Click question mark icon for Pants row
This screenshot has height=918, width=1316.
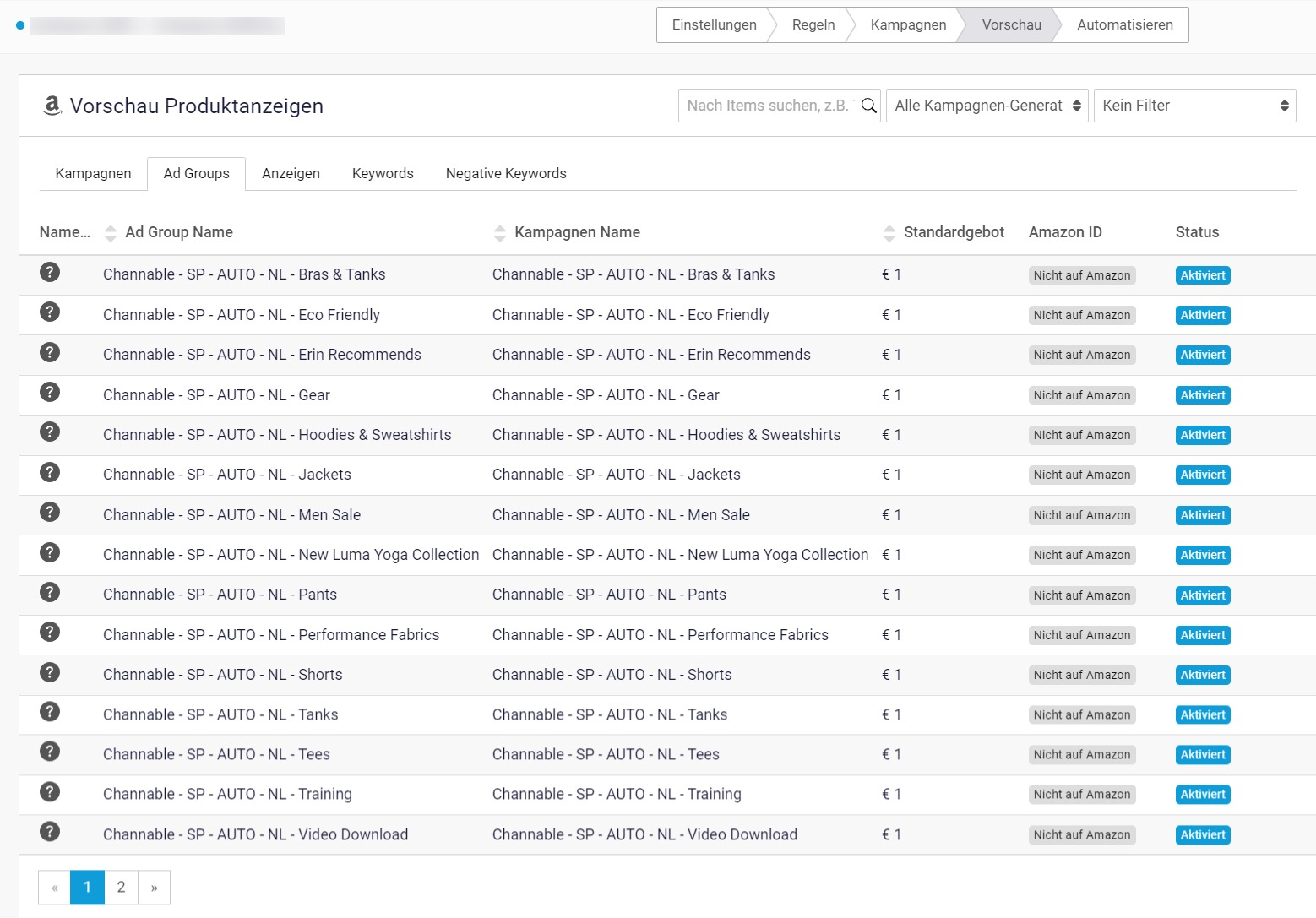pyautogui.click(x=50, y=591)
